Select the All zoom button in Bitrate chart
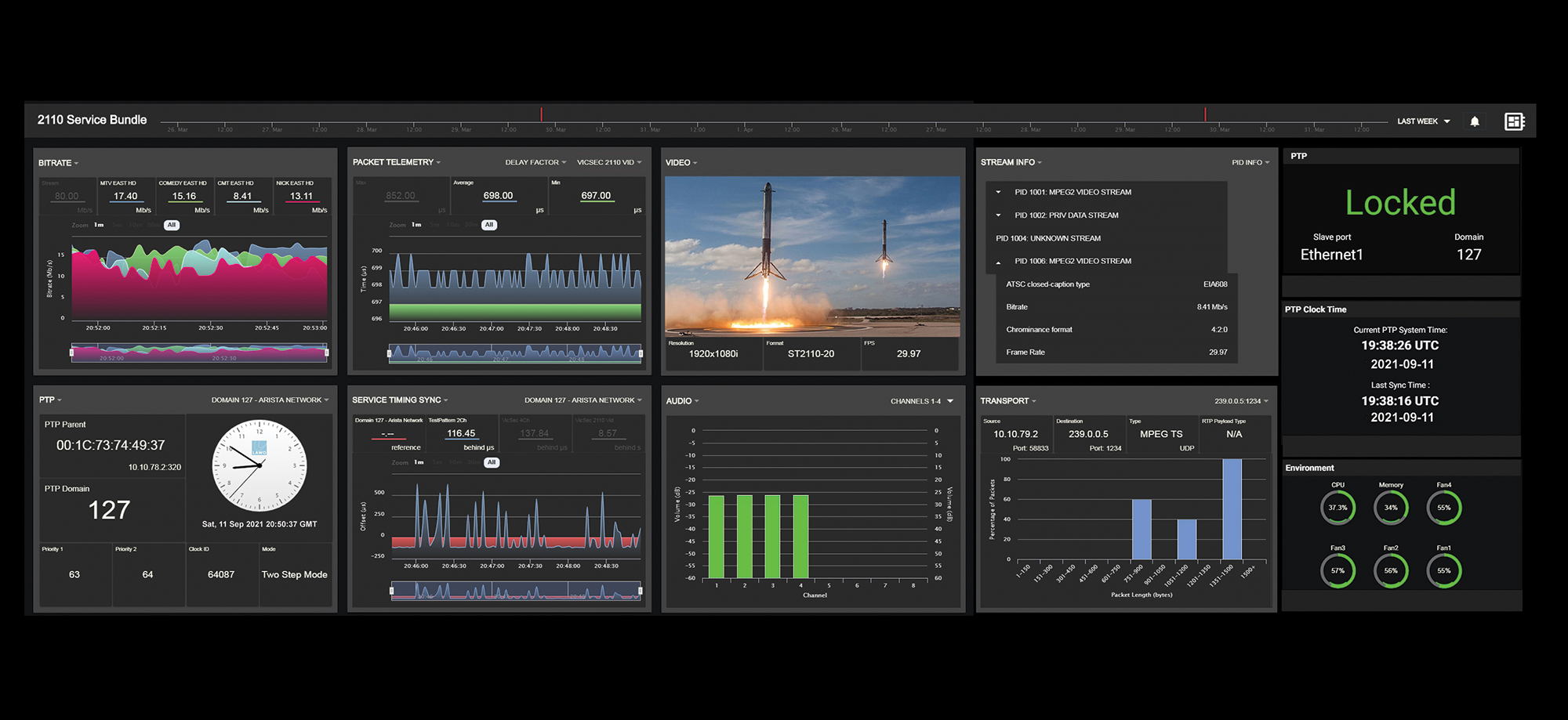This screenshot has width=1568, height=720. [x=172, y=225]
